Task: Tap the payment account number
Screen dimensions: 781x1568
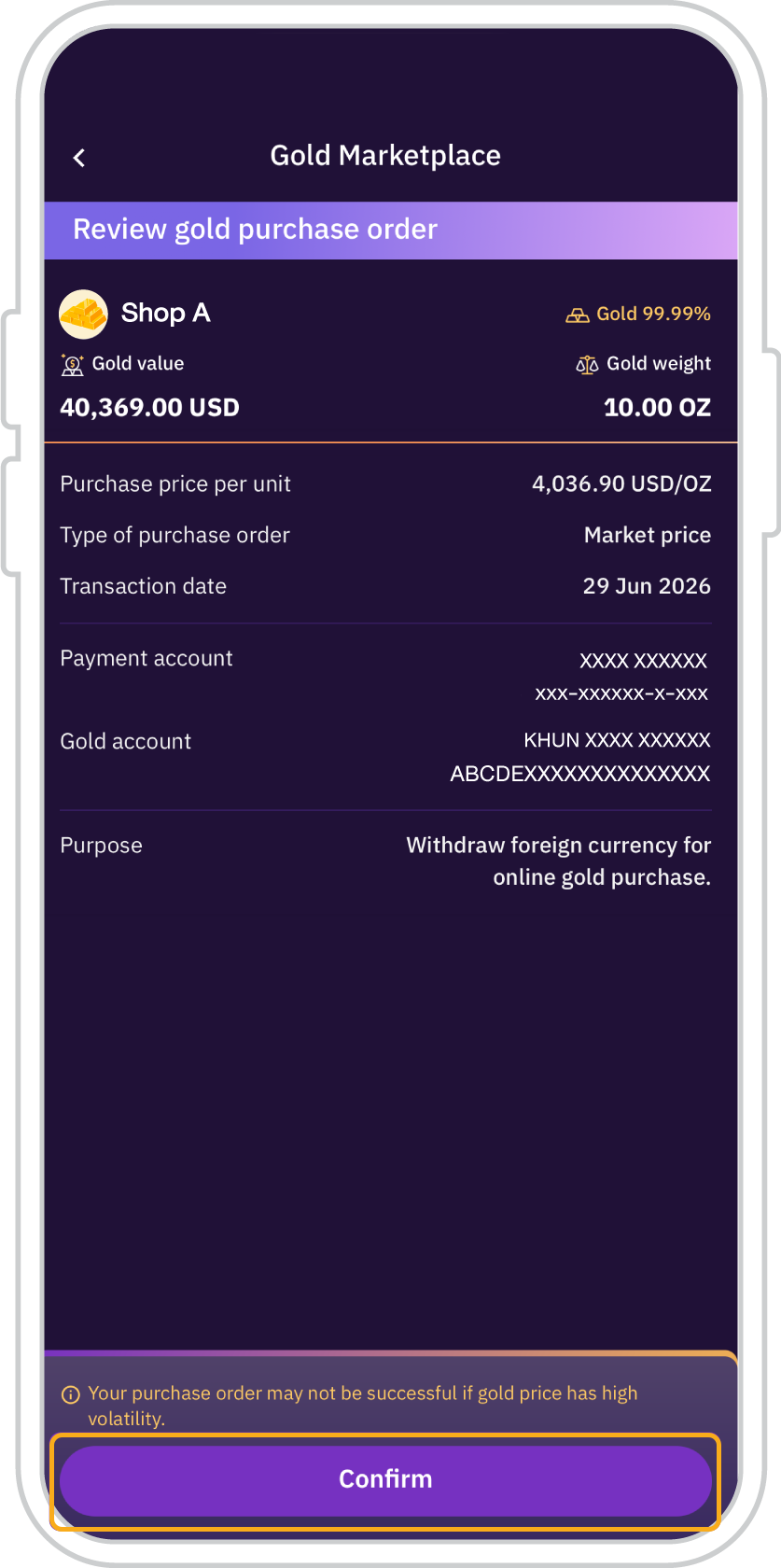Action: point(621,693)
